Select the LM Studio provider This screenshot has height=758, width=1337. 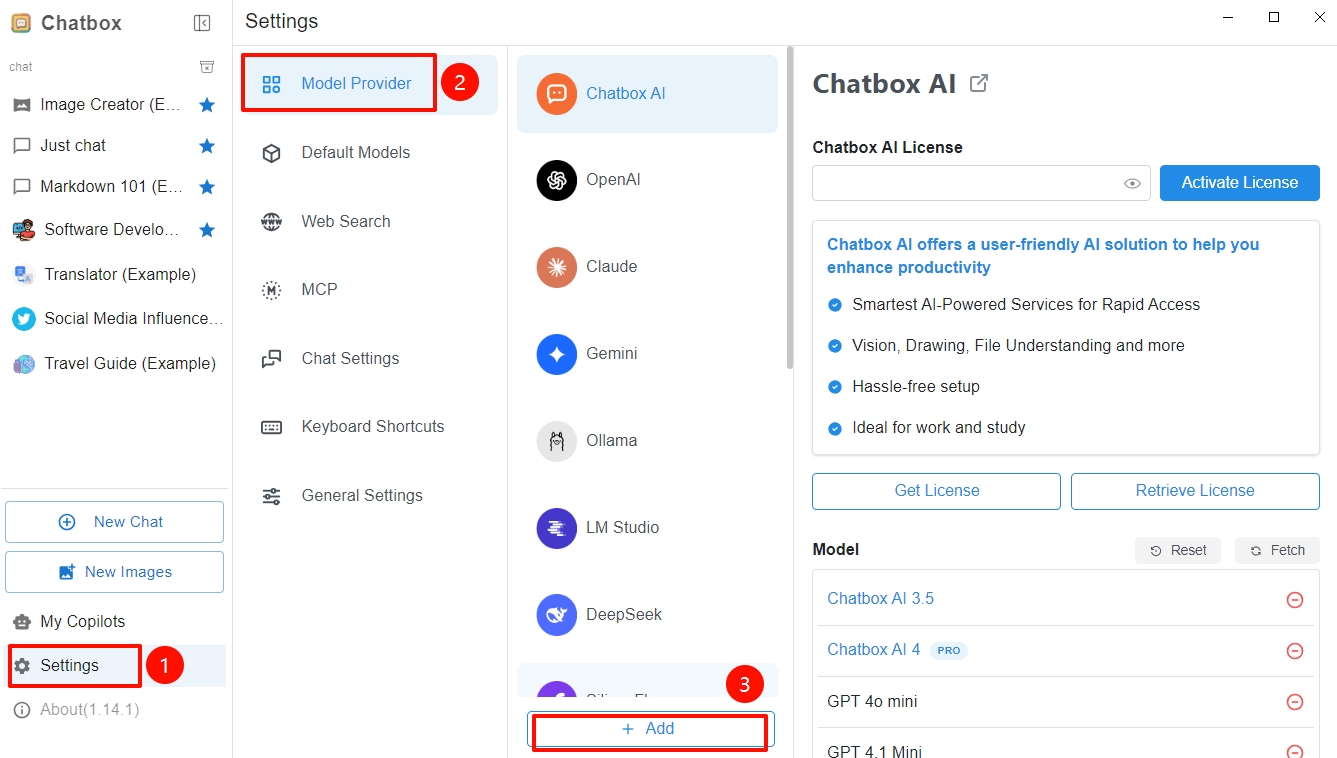pyautogui.click(x=647, y=528)
